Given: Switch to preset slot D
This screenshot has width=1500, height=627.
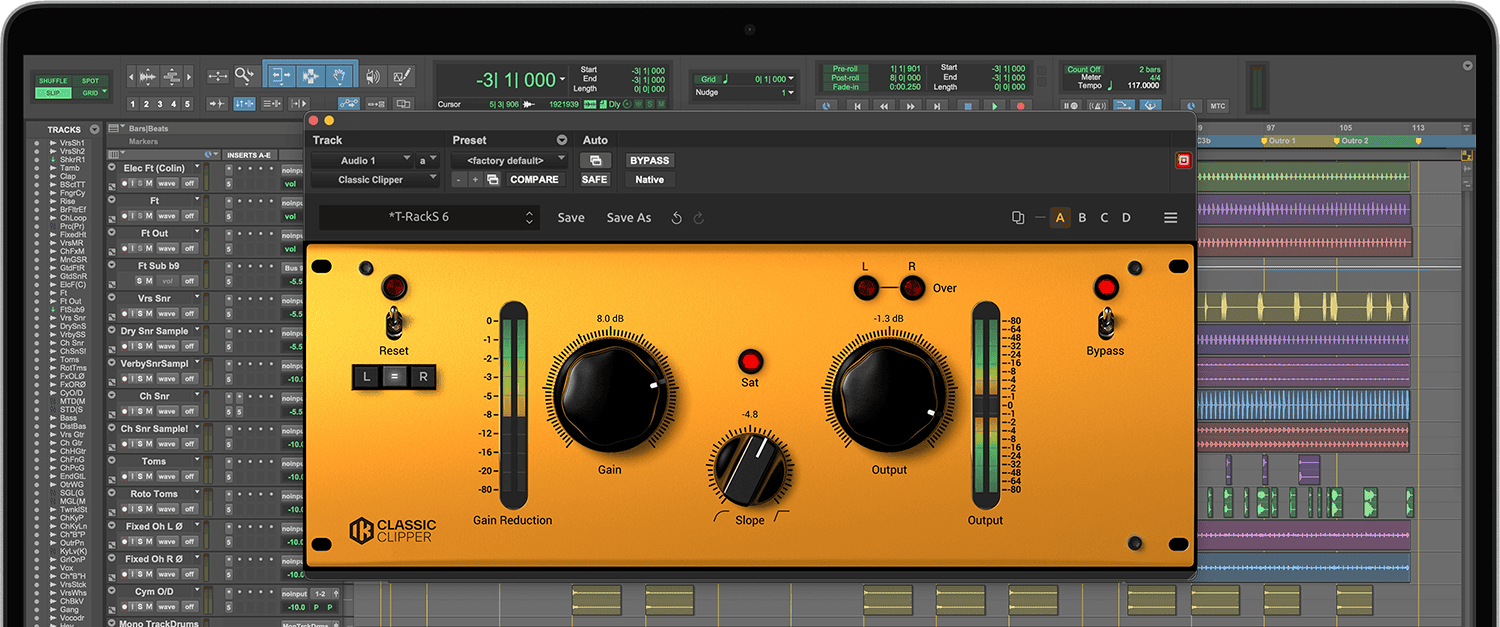Looking at the screenshot, I should coord(1126,218).
